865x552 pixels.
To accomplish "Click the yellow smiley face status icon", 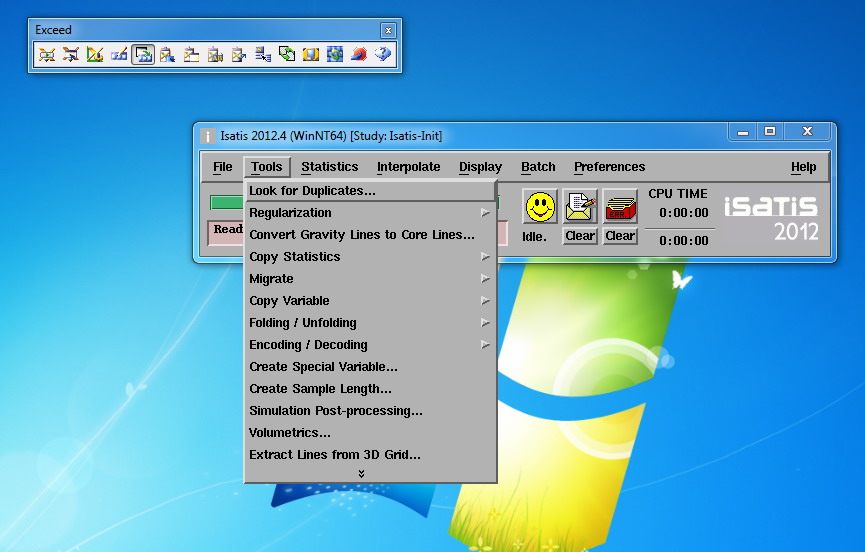I will pos(540,207).
